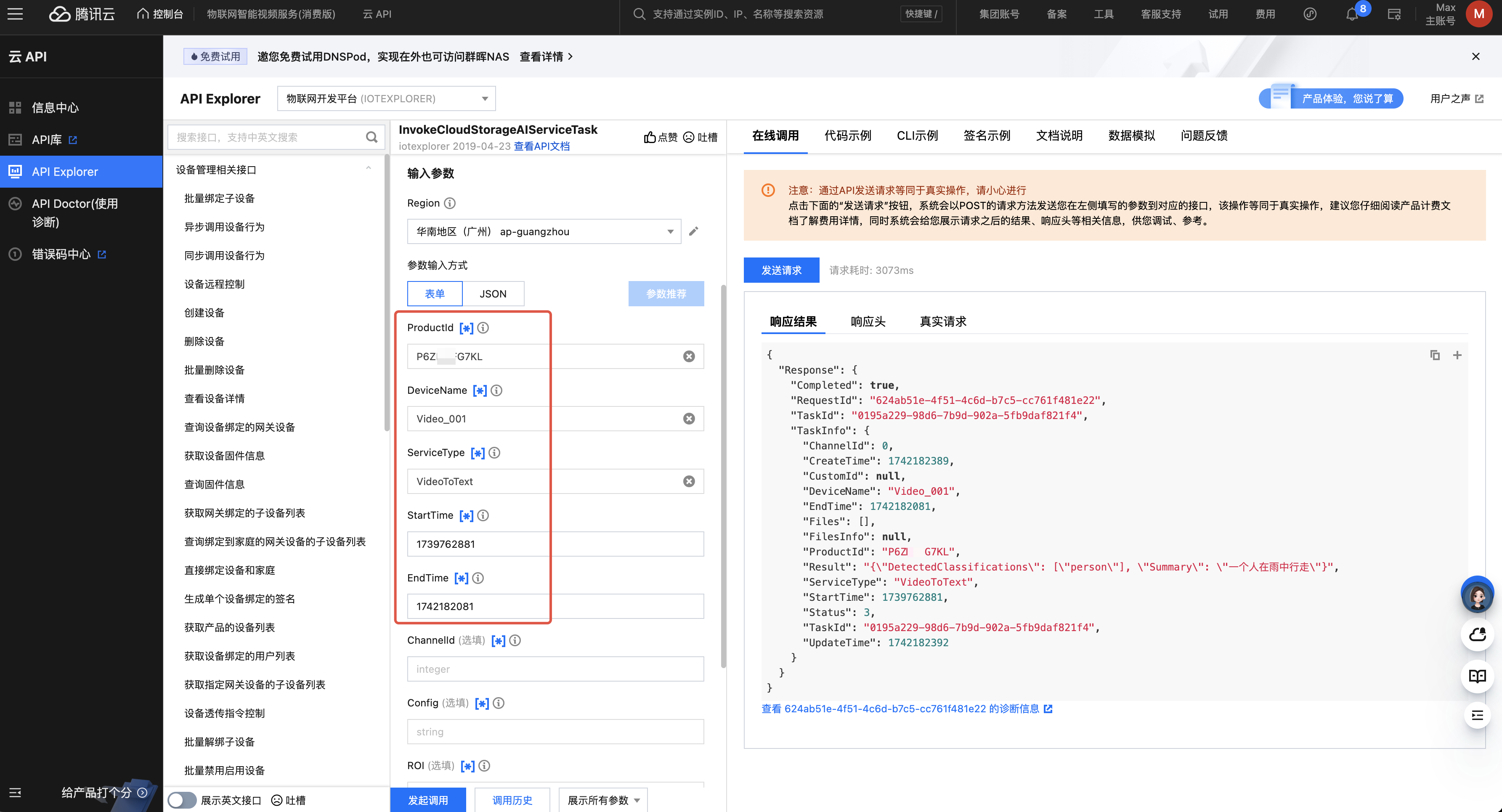Click the StartTime info icon
Screen dimensions: 1502x812
(x=483, y=515)
